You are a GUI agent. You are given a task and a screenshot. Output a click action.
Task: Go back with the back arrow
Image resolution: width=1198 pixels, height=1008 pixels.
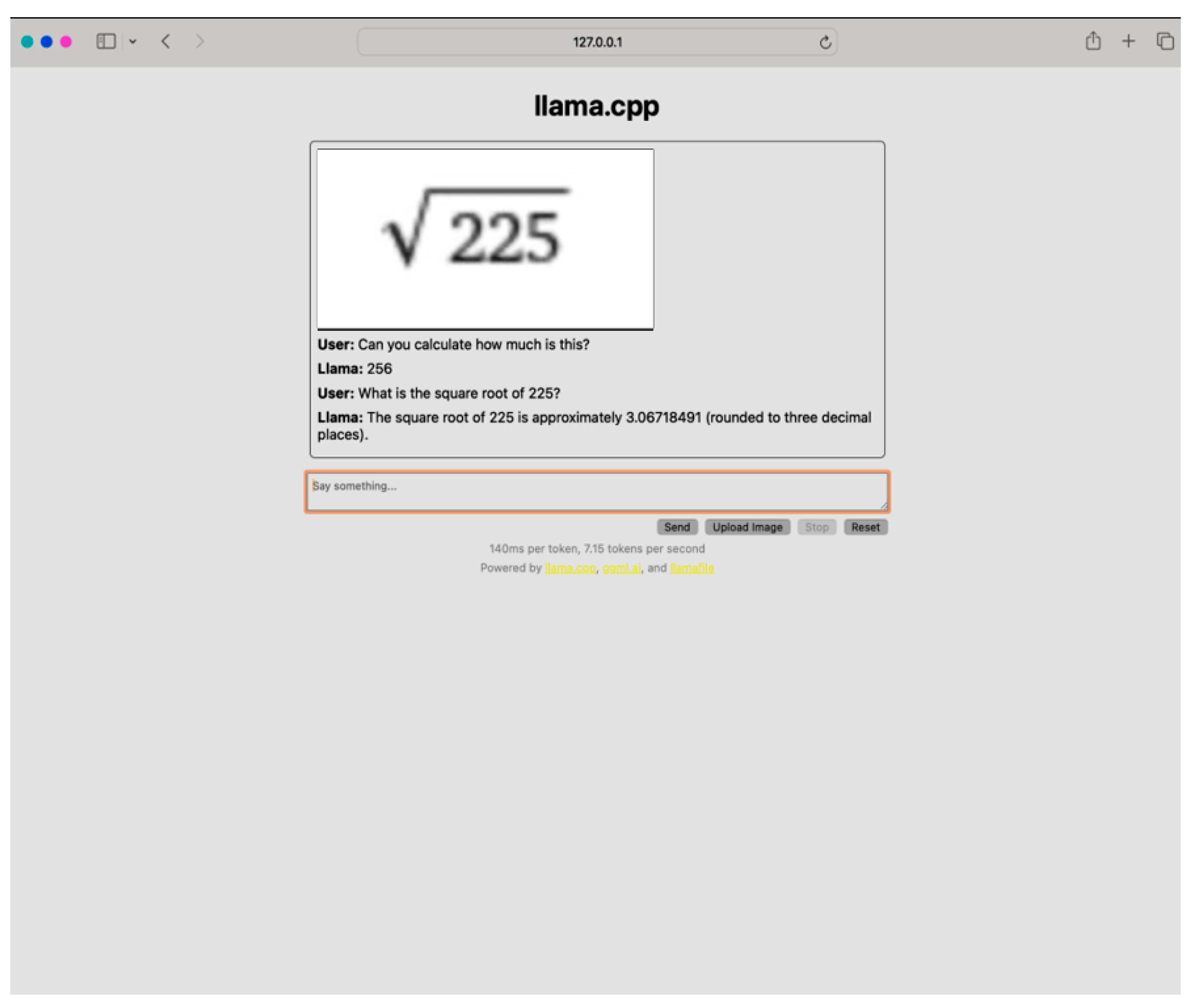pos(166,42)
